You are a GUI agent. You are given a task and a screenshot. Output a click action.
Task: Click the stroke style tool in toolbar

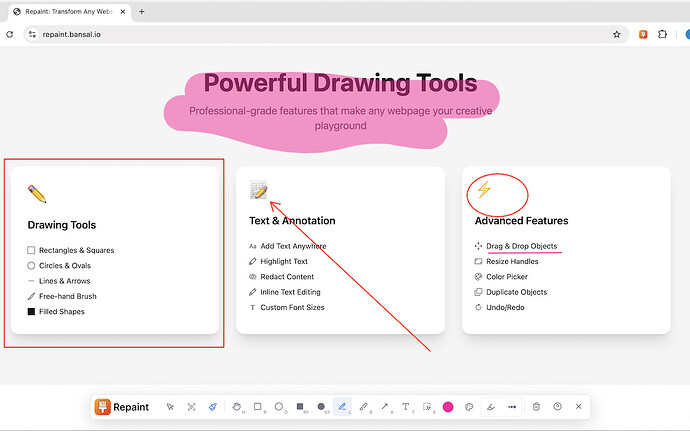[491, 407]
